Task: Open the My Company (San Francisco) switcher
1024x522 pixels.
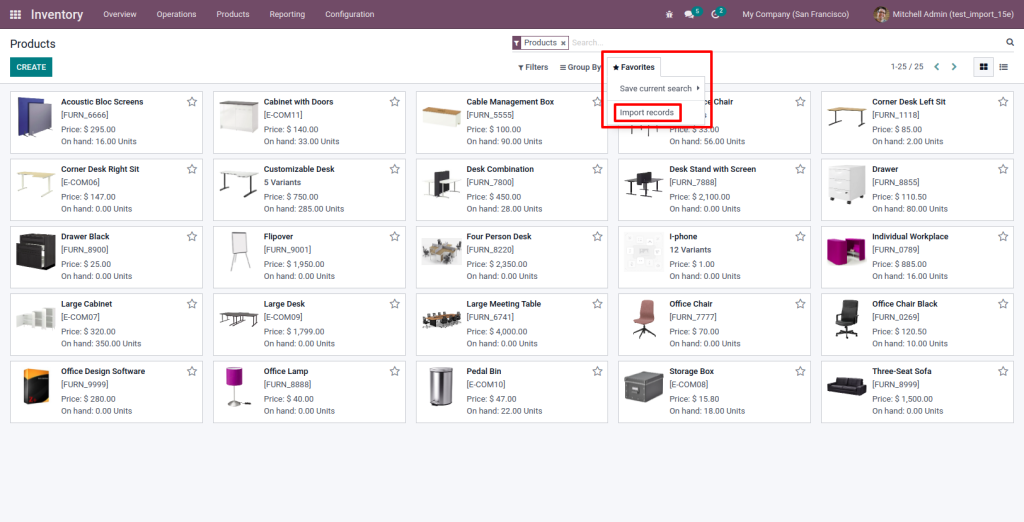Action: pyautogui.click(x=795, y=14)
